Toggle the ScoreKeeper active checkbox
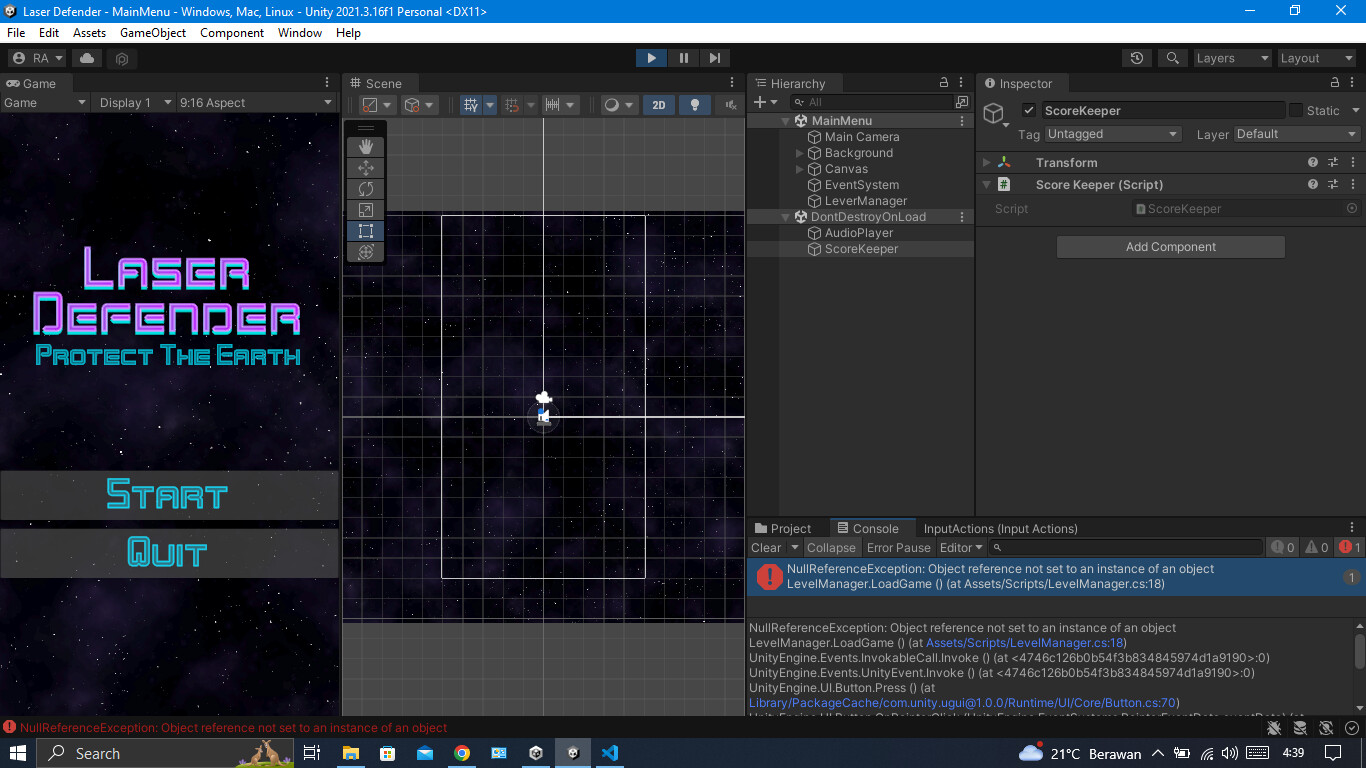Viewport: 1366px width, 768px height. 1028,111
